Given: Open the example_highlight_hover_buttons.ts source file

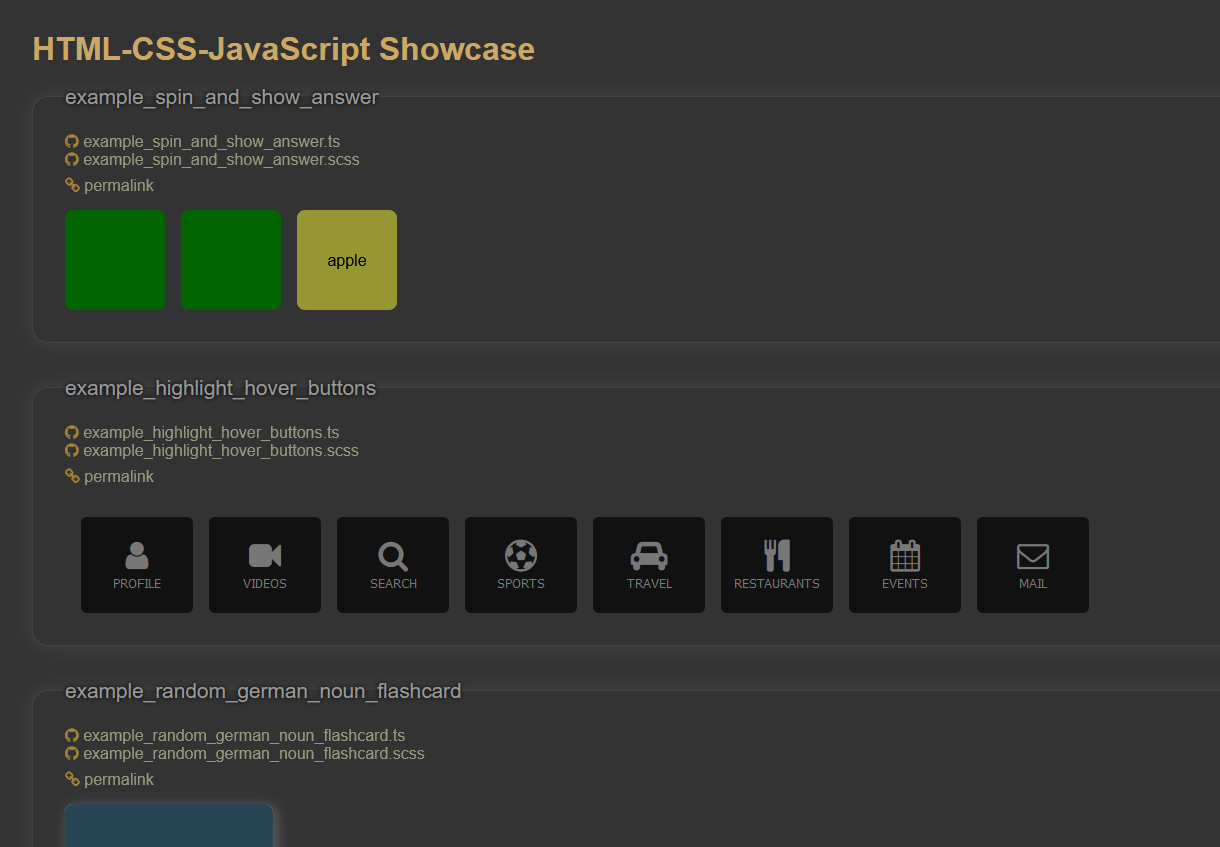Looking at the screenshot, I should 212,432.
